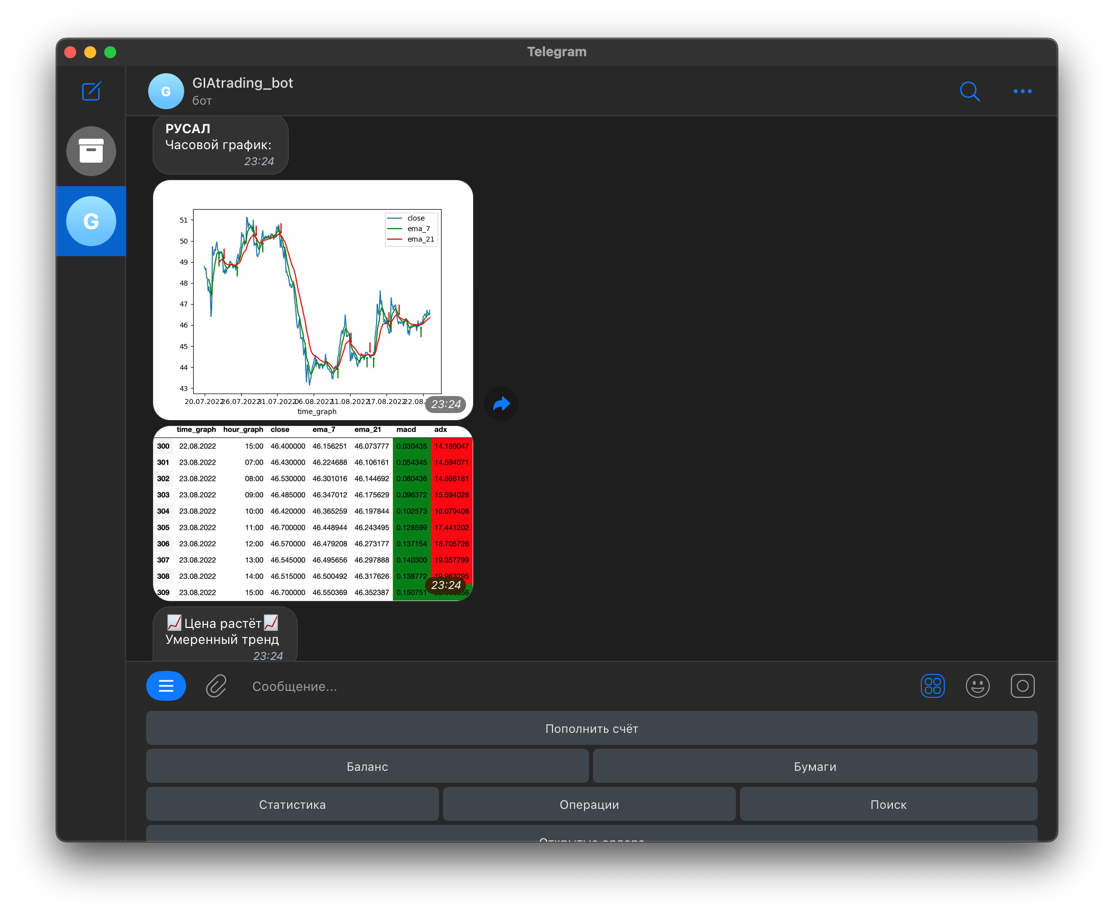Image resolution: width=1114 pixels, height=916 pixels.
Task: Click the Операции button
Action: pyautogui.click(x=589, y=804)
